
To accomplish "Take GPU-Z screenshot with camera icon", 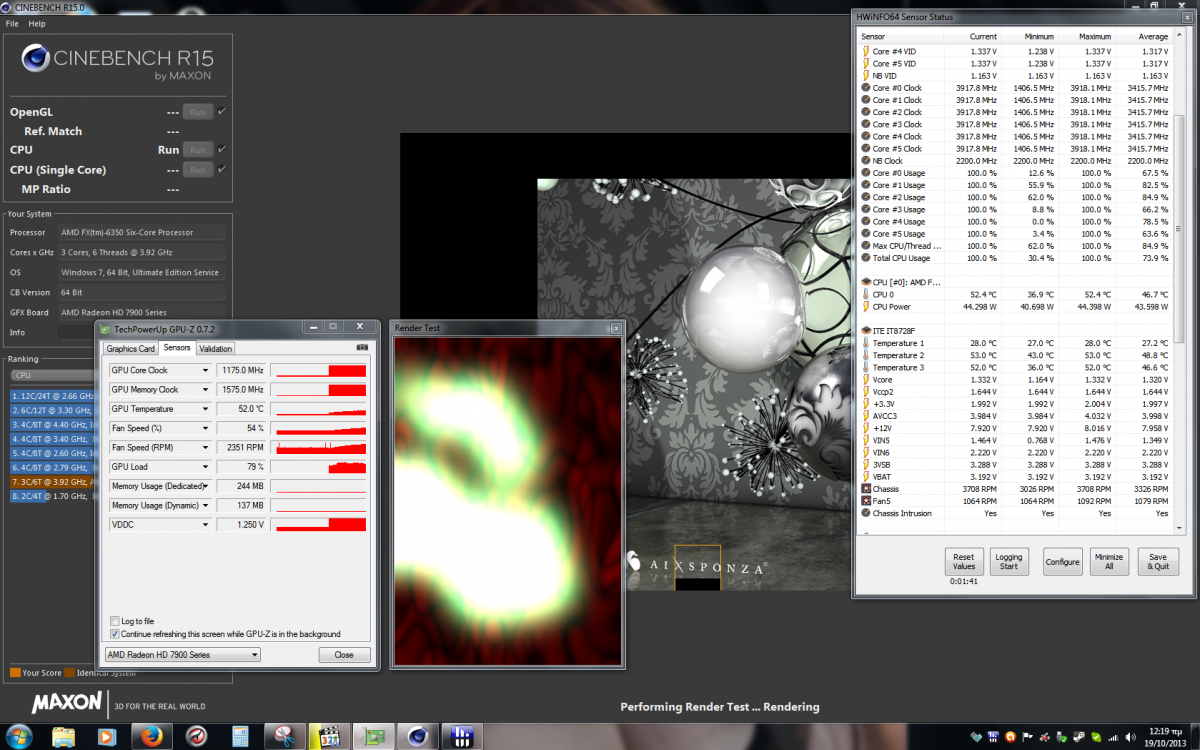I will [x=362, y=347].
